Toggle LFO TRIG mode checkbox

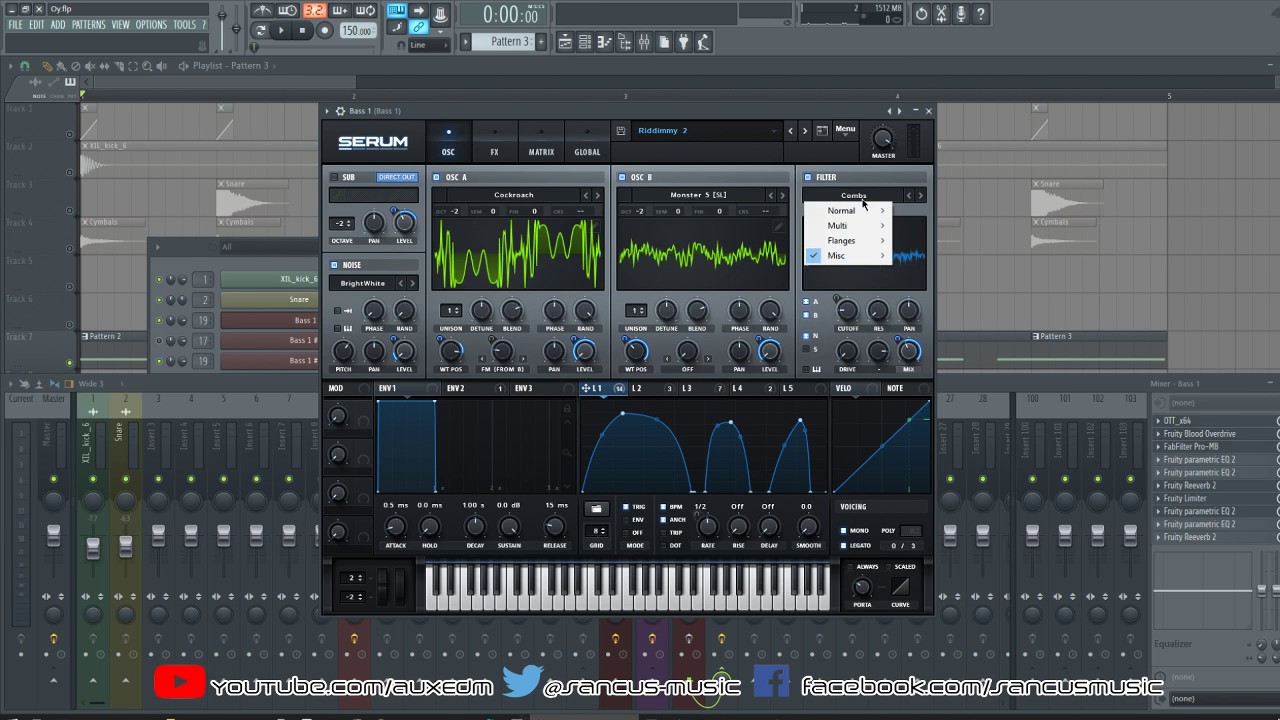tap(626, 507)
